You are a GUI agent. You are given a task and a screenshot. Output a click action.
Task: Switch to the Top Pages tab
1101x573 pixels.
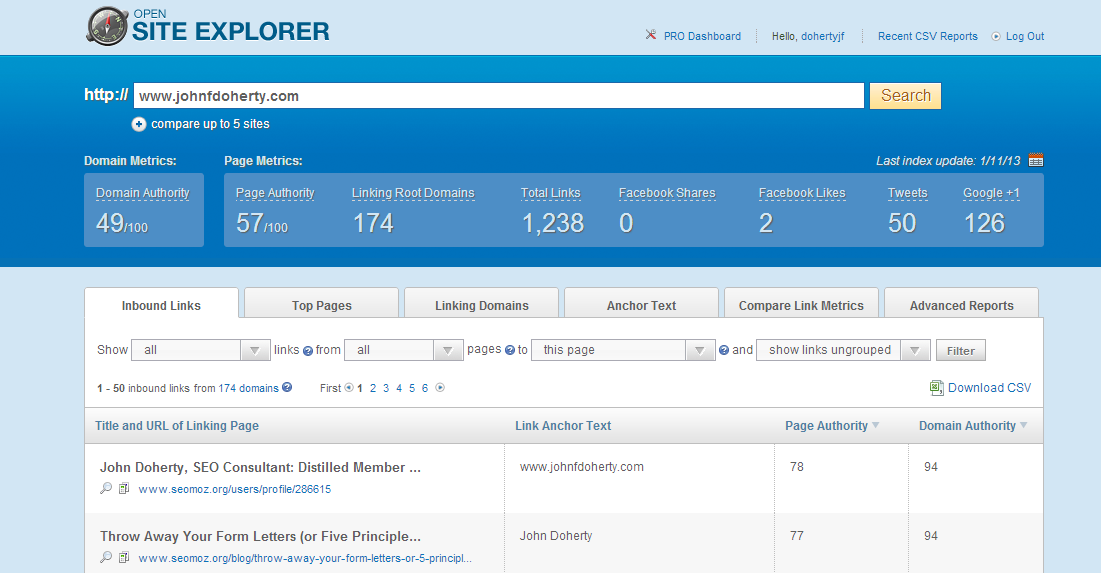coord(322,305)
